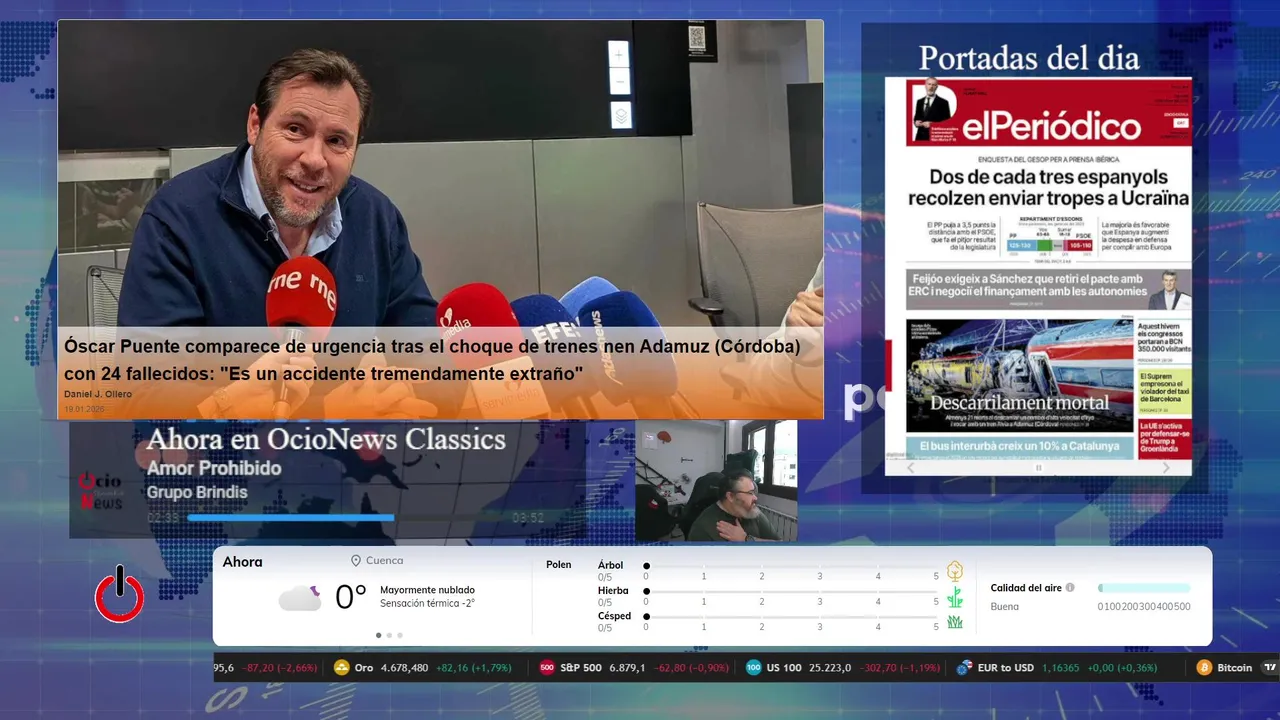Click the air quality level bar
The image size is (1280, 720).
tap(1144, 588)
